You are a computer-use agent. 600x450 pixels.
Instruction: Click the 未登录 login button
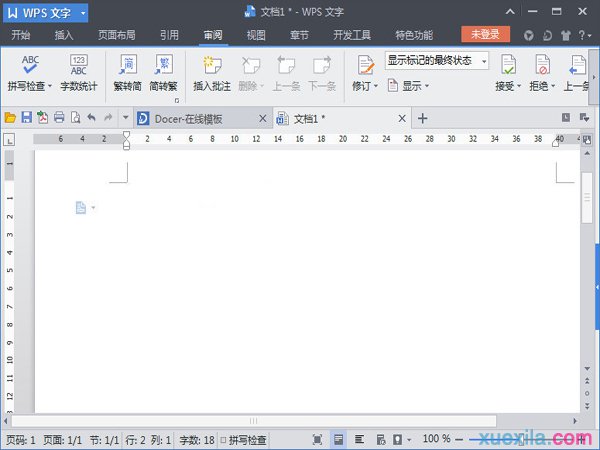pyautogui.click(x=485, y=34)
